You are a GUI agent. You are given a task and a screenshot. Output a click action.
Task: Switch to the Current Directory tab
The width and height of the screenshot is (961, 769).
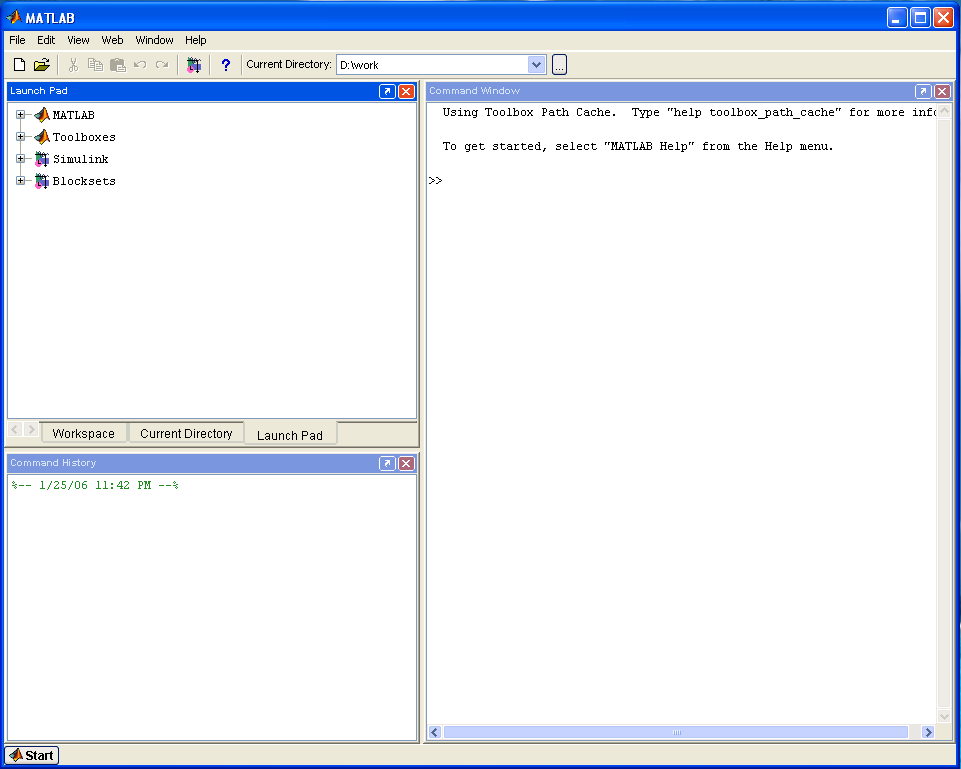[186, 433]
